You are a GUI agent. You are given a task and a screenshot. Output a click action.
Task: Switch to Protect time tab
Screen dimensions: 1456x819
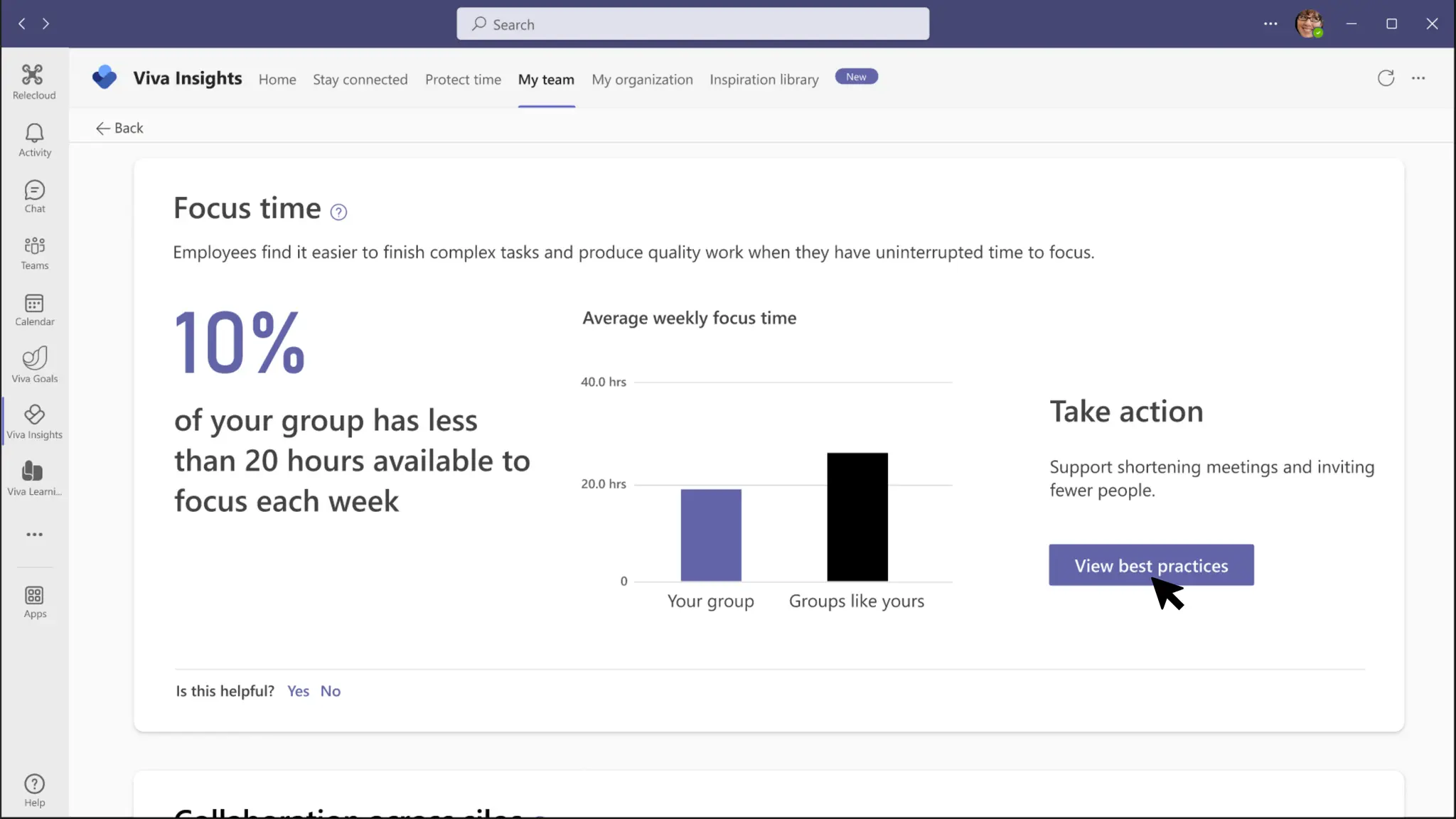[463, 80]
